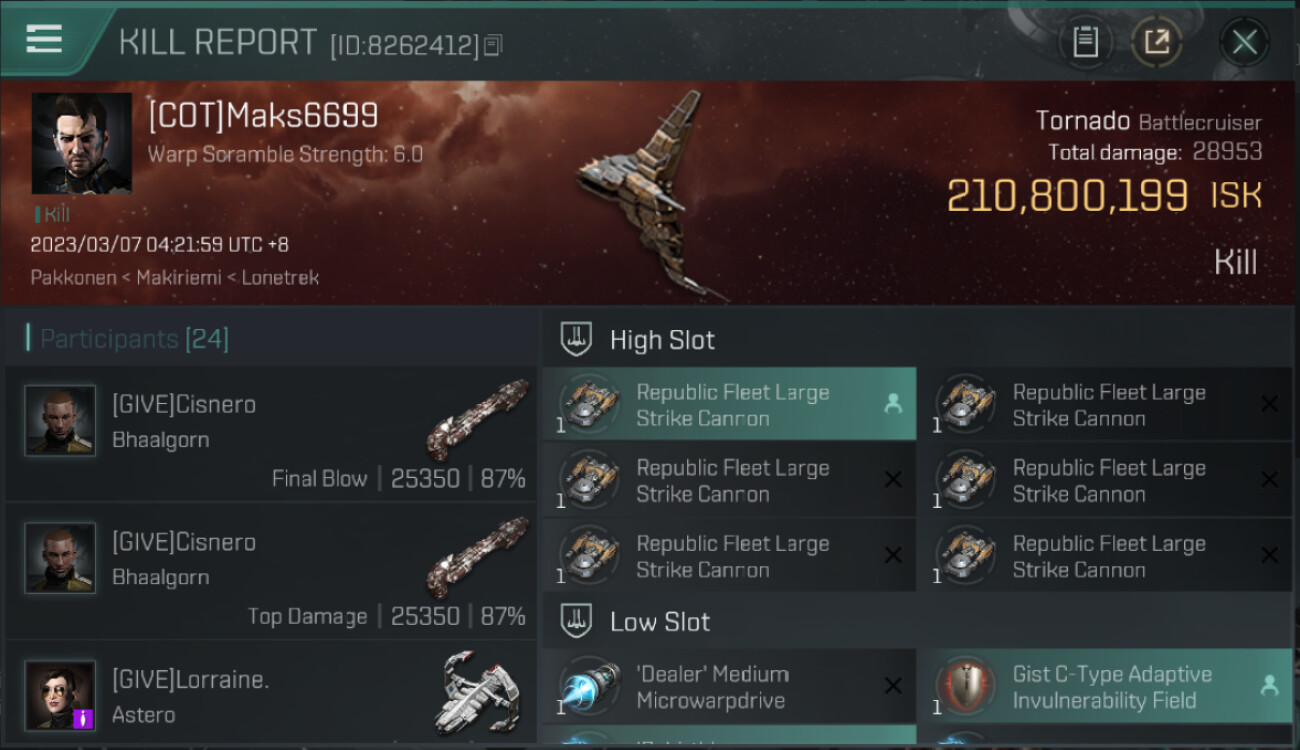Click the High Slot section icon
The height and width of the screenshot is (750, 1300).
click(x=576, y=340)
